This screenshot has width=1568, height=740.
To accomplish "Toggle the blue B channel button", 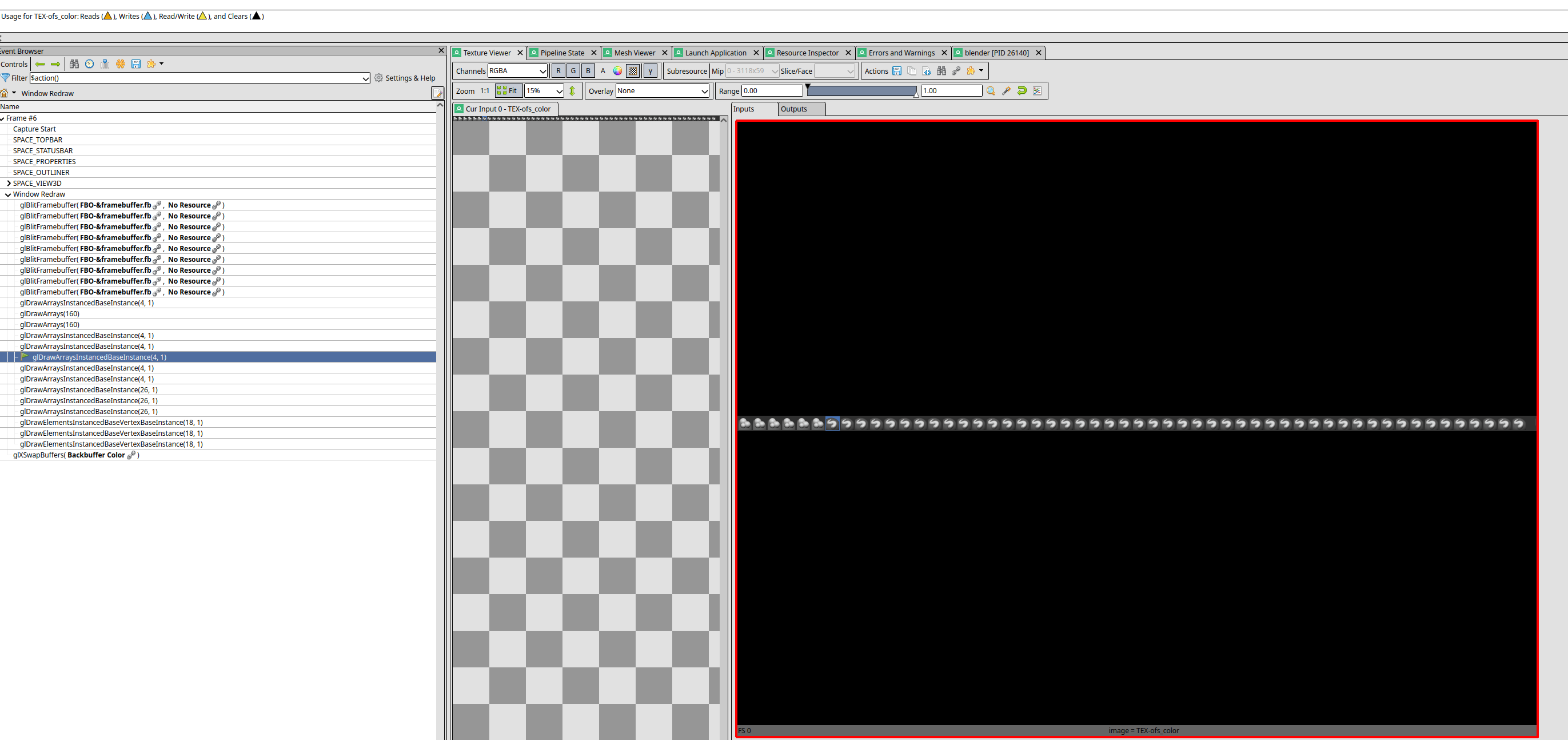I will 588,71.
